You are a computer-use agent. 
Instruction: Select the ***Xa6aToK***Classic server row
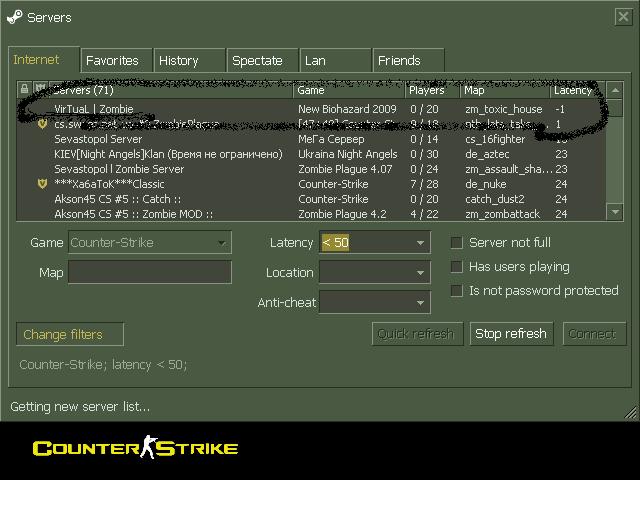pos(311,184)
